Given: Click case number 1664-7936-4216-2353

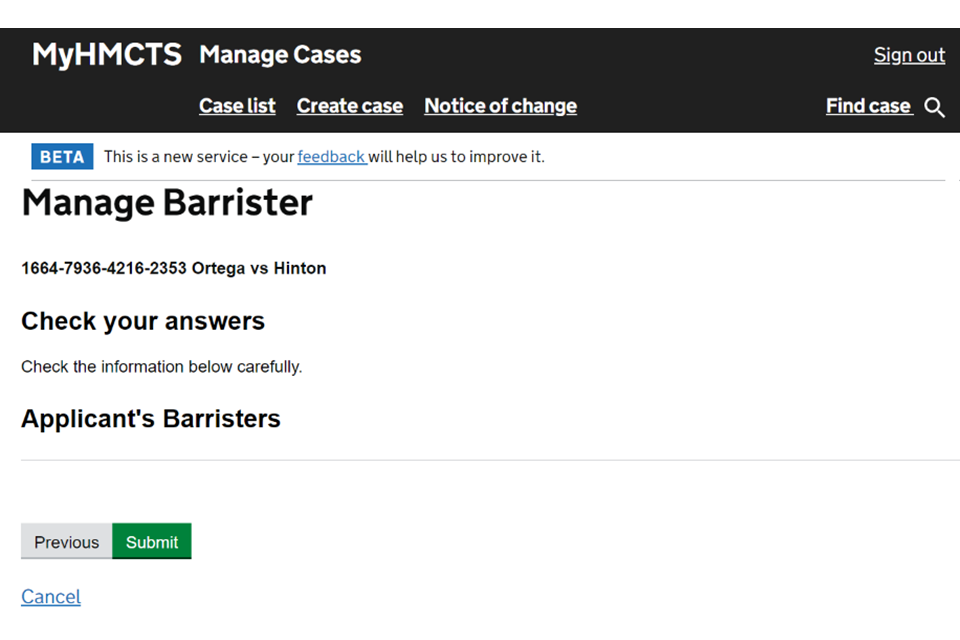Looking at the screenshot, I should 103,268.
